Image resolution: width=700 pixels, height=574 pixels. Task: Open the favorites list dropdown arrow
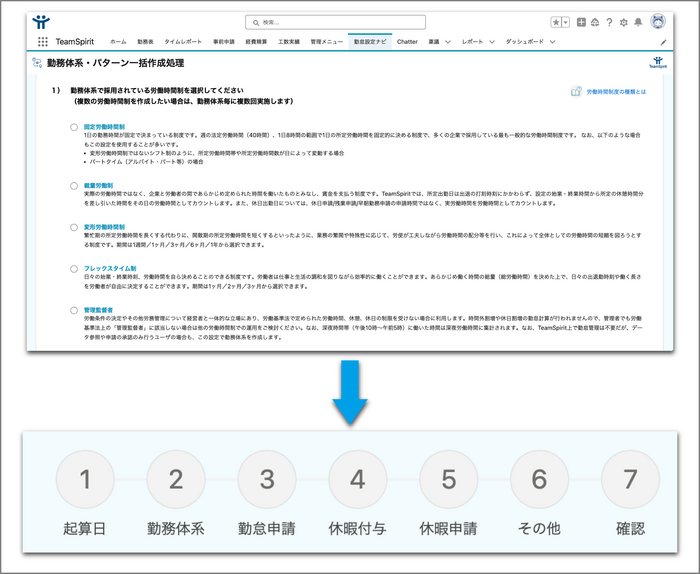566,22
